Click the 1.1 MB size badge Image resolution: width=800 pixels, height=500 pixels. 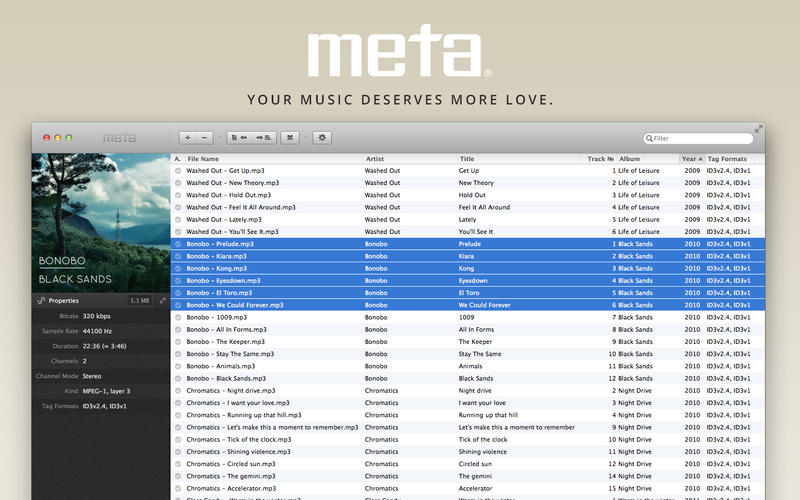(x=140, y=300)
